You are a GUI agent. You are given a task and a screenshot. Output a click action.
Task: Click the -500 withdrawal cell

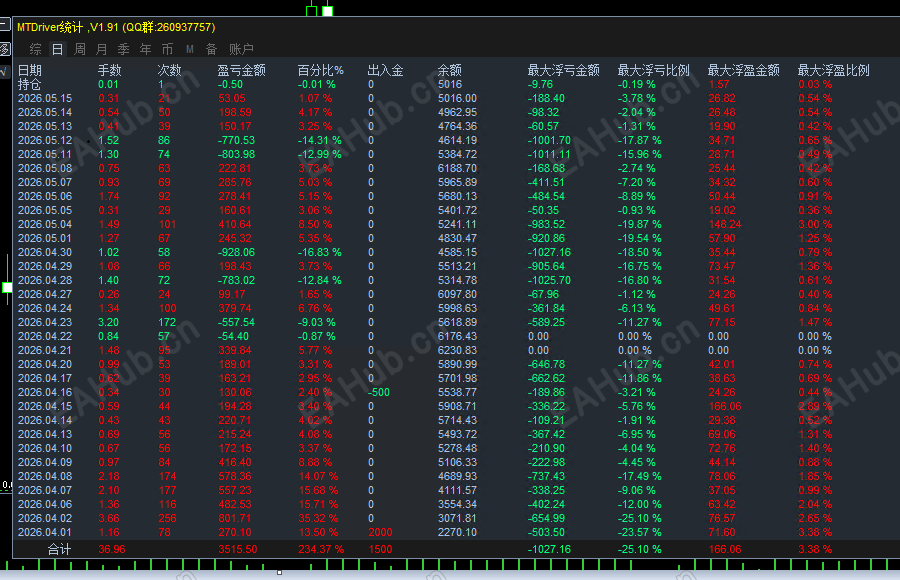(379, 392)
